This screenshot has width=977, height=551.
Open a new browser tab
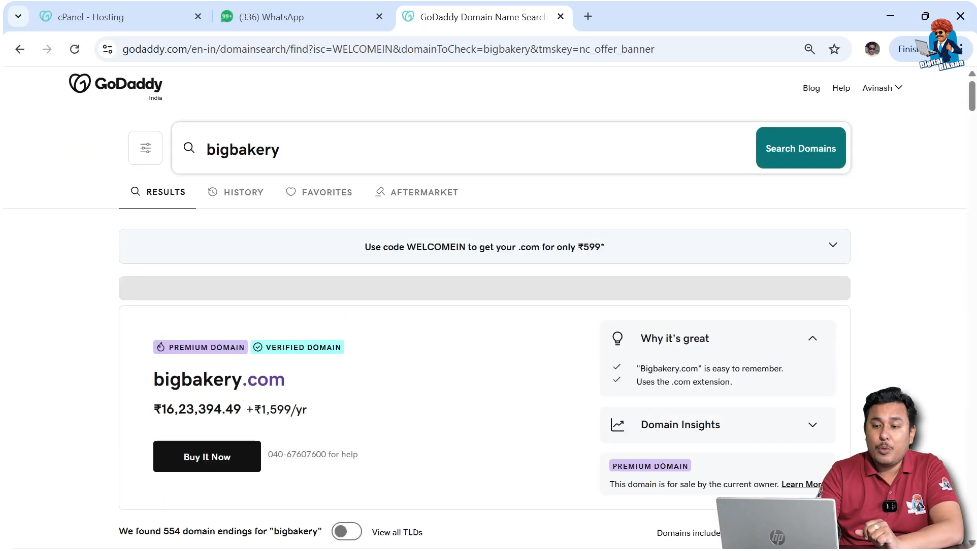pos(588,16)
